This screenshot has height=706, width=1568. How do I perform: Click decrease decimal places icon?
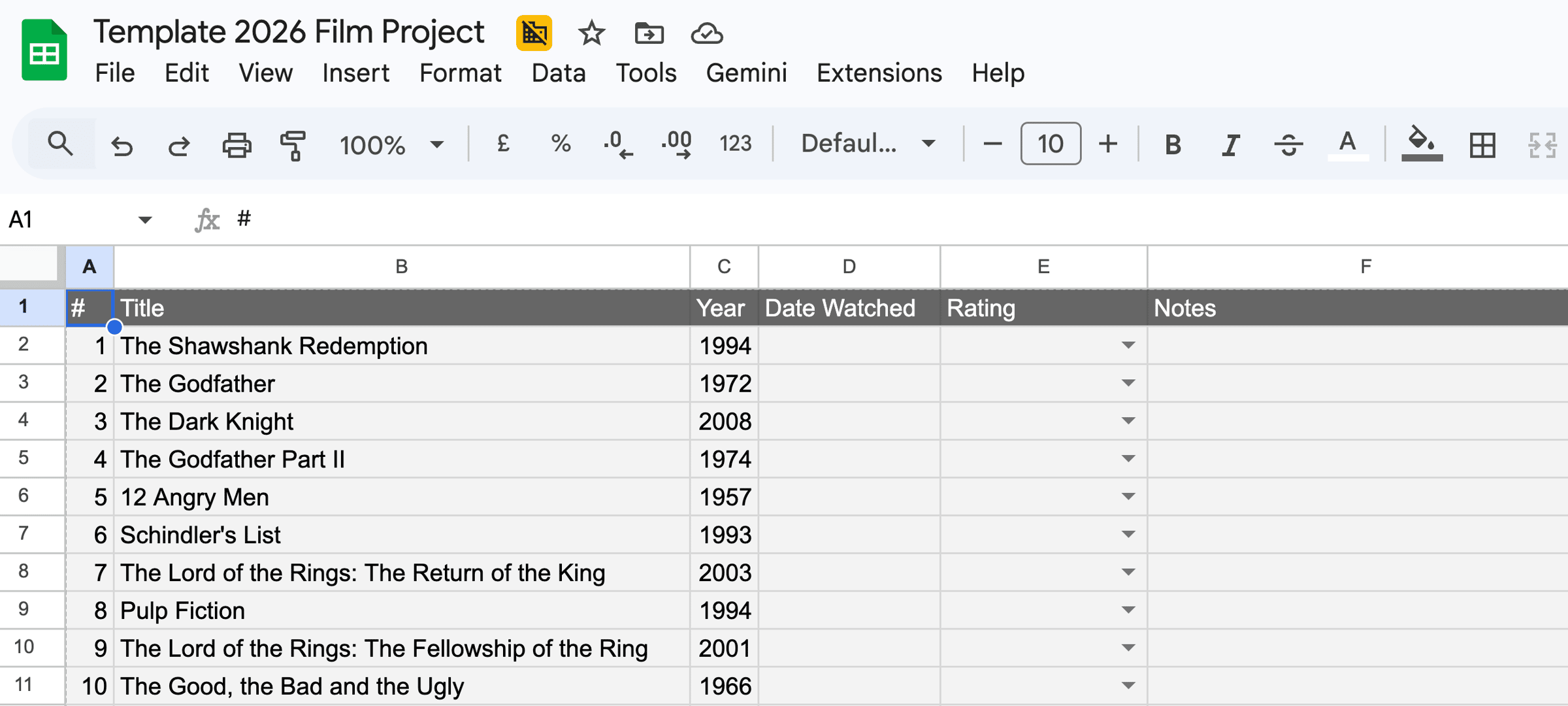pyautogui.click(x=617, y=144)
